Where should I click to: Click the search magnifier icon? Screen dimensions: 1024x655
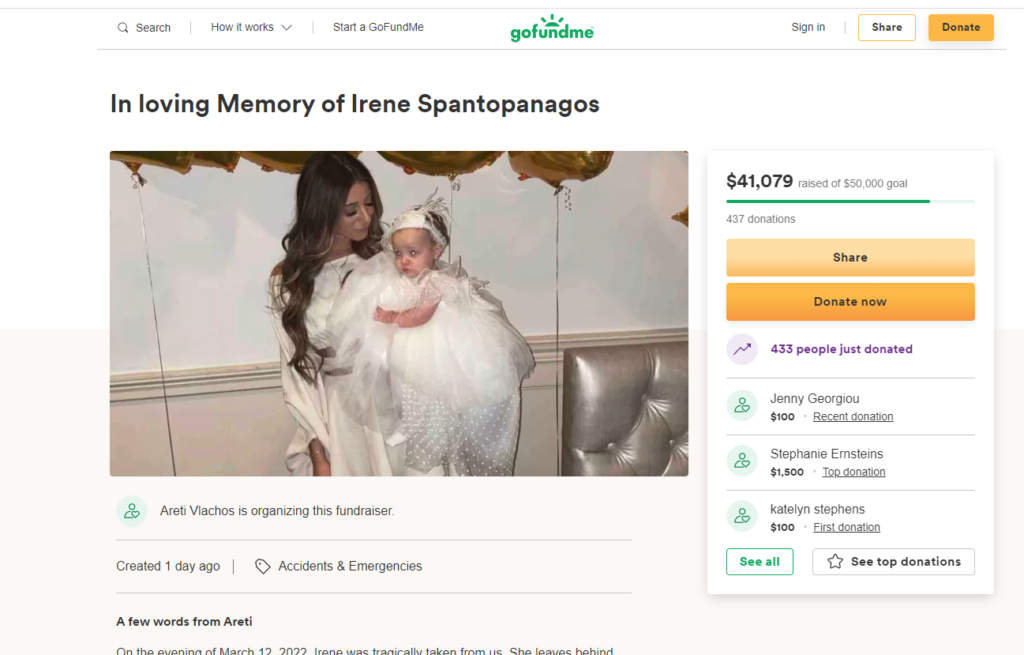point(123,28)
